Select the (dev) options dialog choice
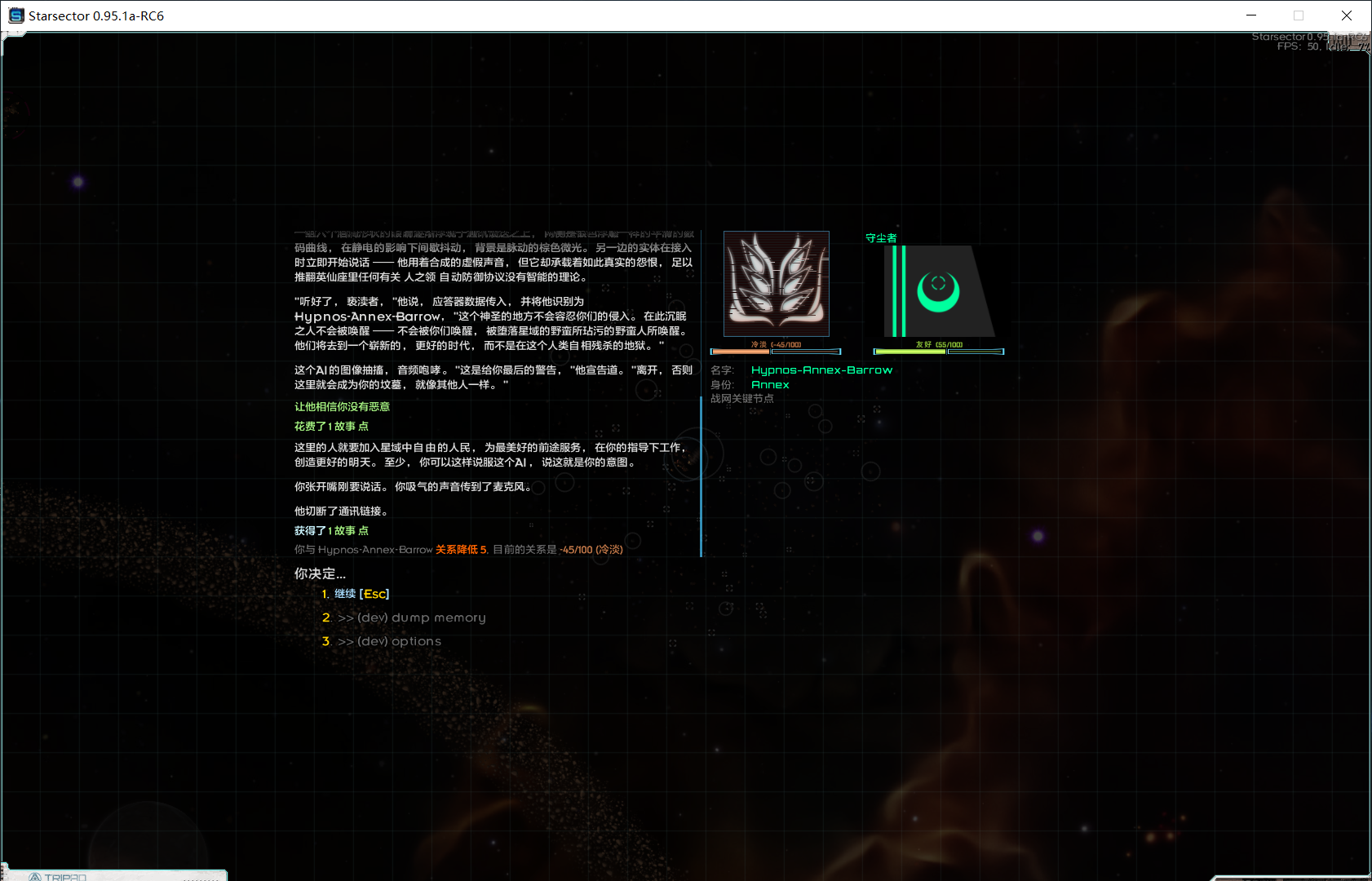The image size is (1372, 881). tap(389, 641)
